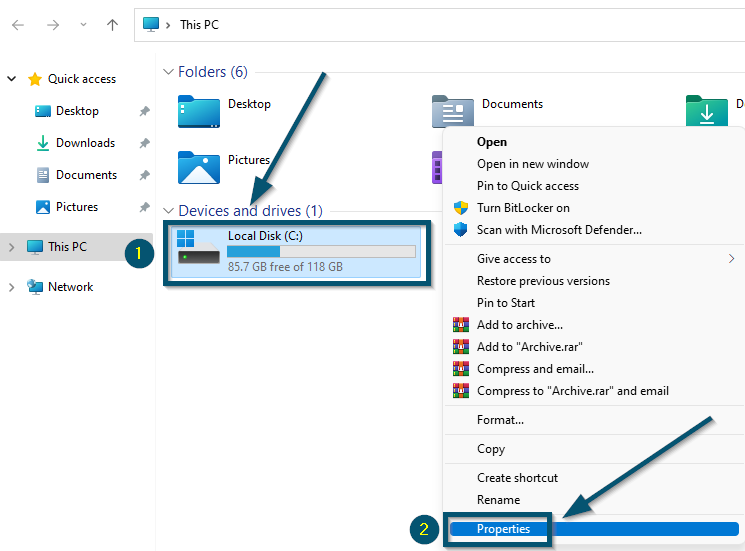Click the 85.7 GB free of 118 GB text
The width and height of the screenshot is (745, 551).
[x=285, y=266]
